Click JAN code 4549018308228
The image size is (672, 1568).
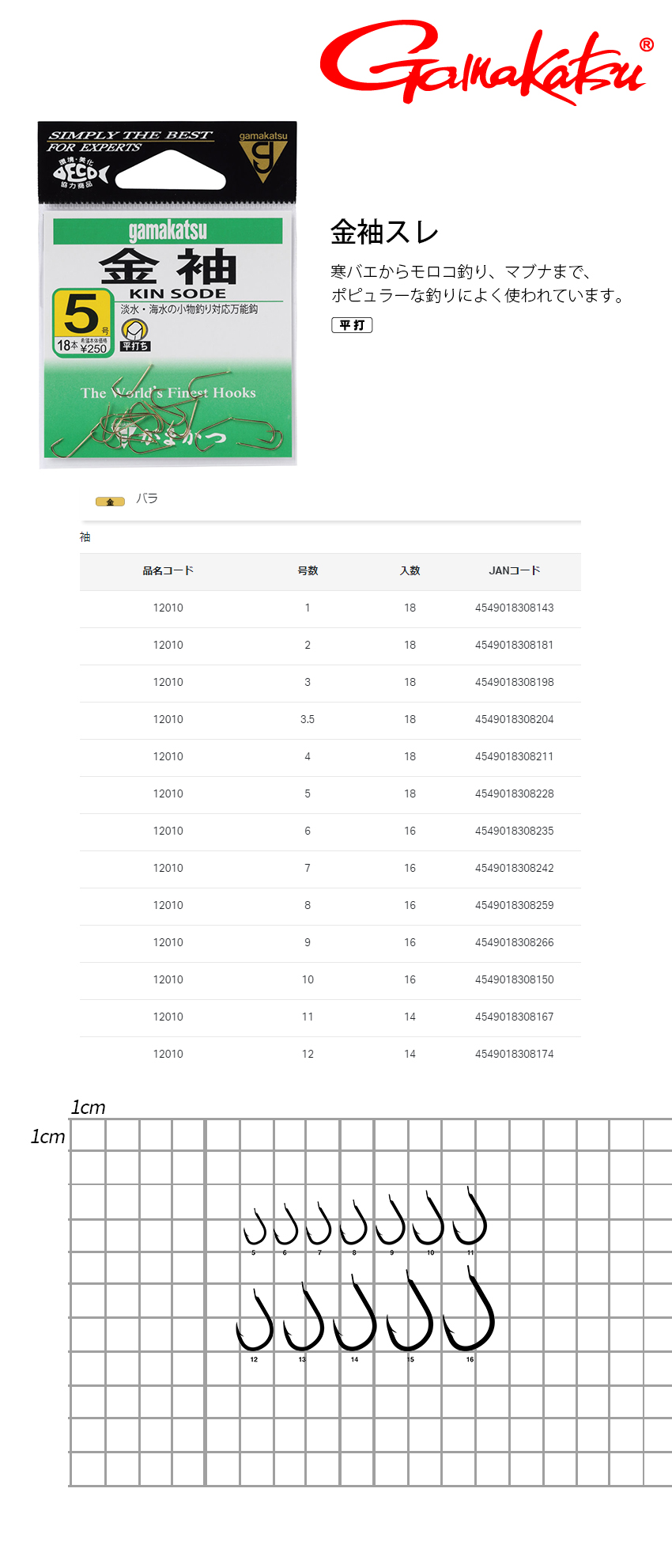click(x=515, y=793)
